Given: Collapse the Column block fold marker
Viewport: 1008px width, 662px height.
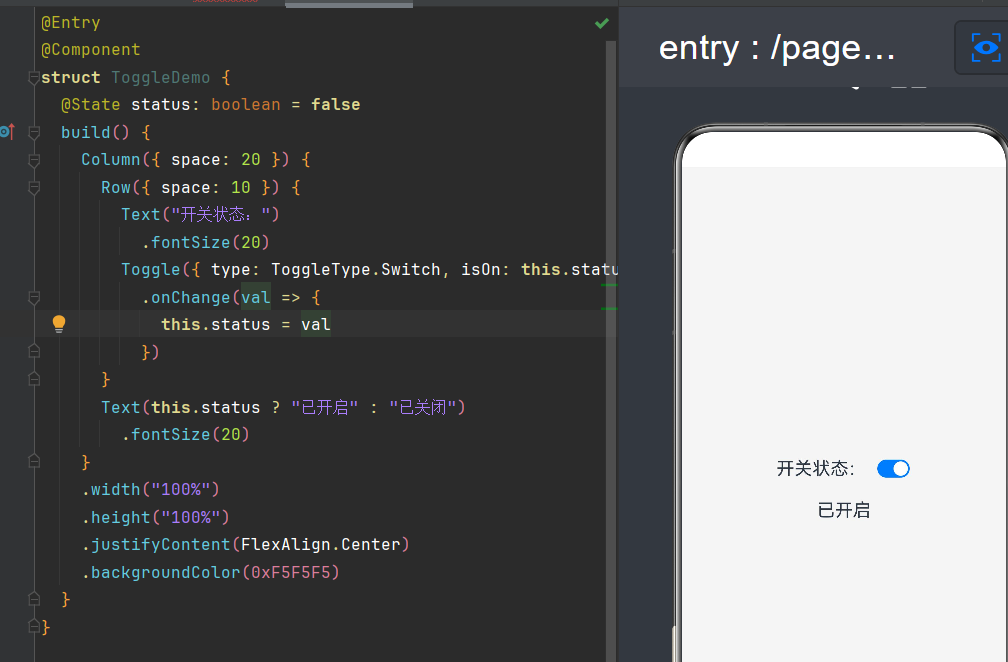Looking at the screenshot, I should [x=34, y=160].
